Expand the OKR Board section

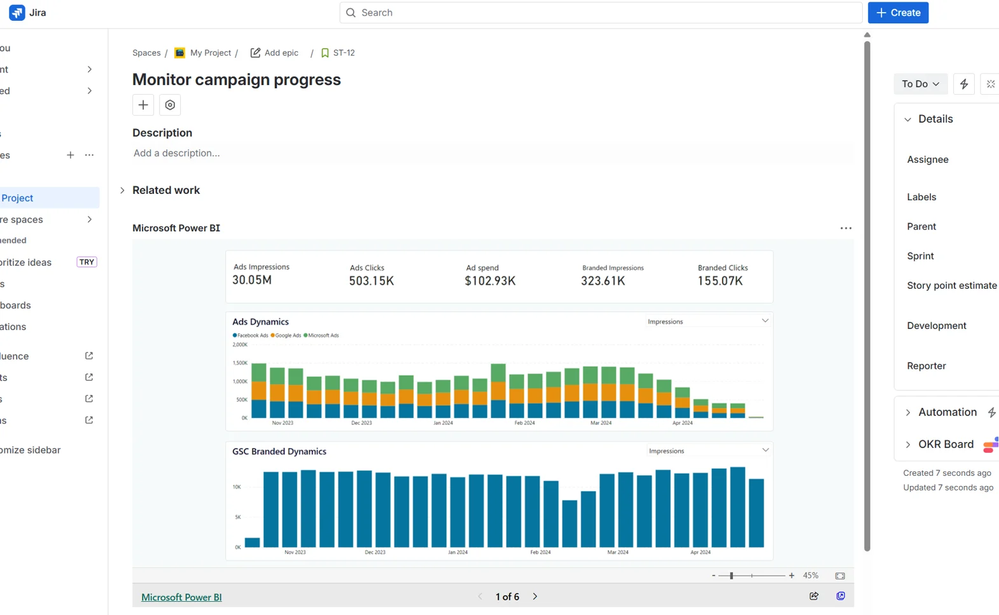(x=908, y=444)
